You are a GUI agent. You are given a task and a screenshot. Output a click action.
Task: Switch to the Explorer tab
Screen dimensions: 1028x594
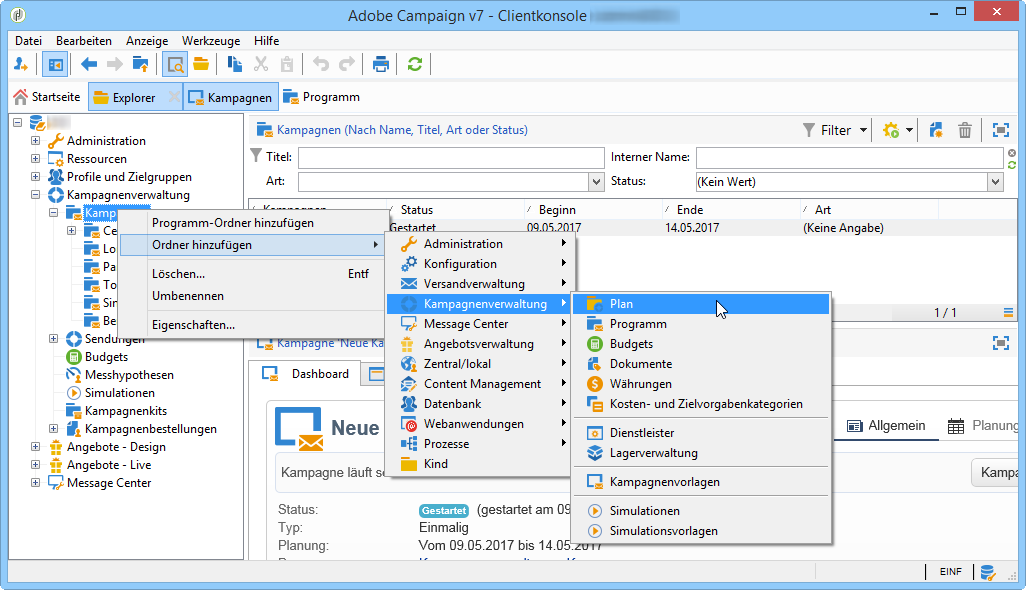(134, 98)
